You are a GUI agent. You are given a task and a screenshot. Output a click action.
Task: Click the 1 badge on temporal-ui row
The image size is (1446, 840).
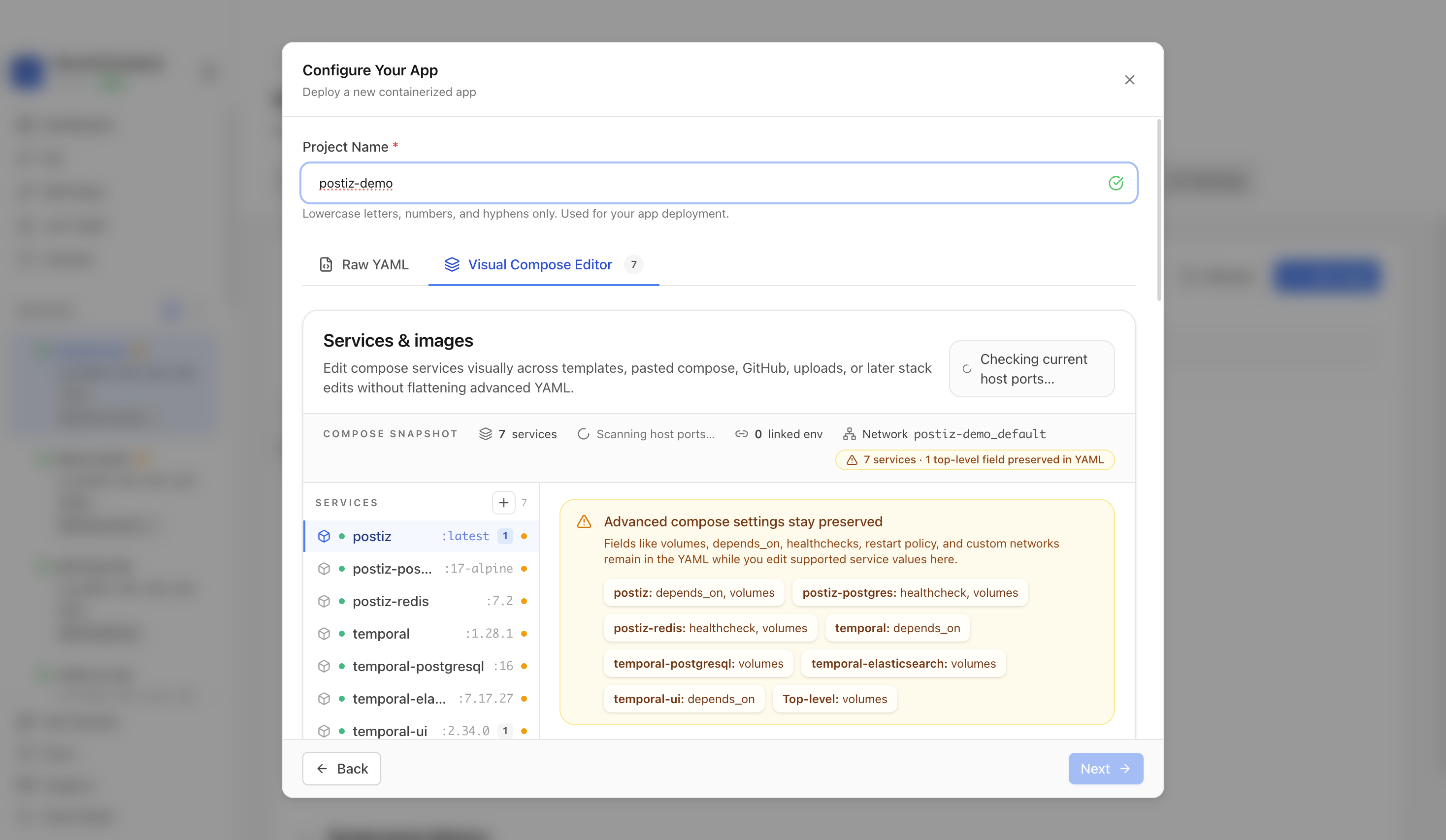pyautogui.click(x=505, y=731)
